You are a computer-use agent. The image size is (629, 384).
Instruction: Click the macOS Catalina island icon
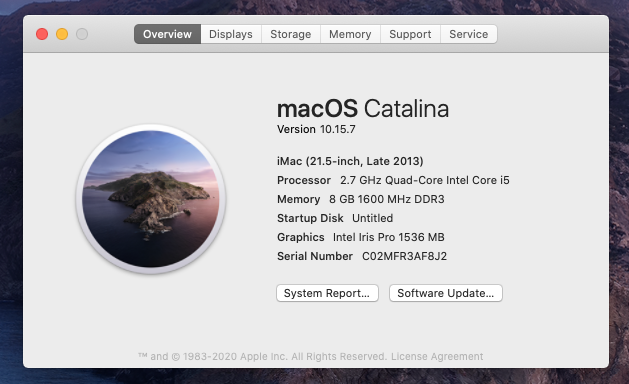click(x=151, y=199)
